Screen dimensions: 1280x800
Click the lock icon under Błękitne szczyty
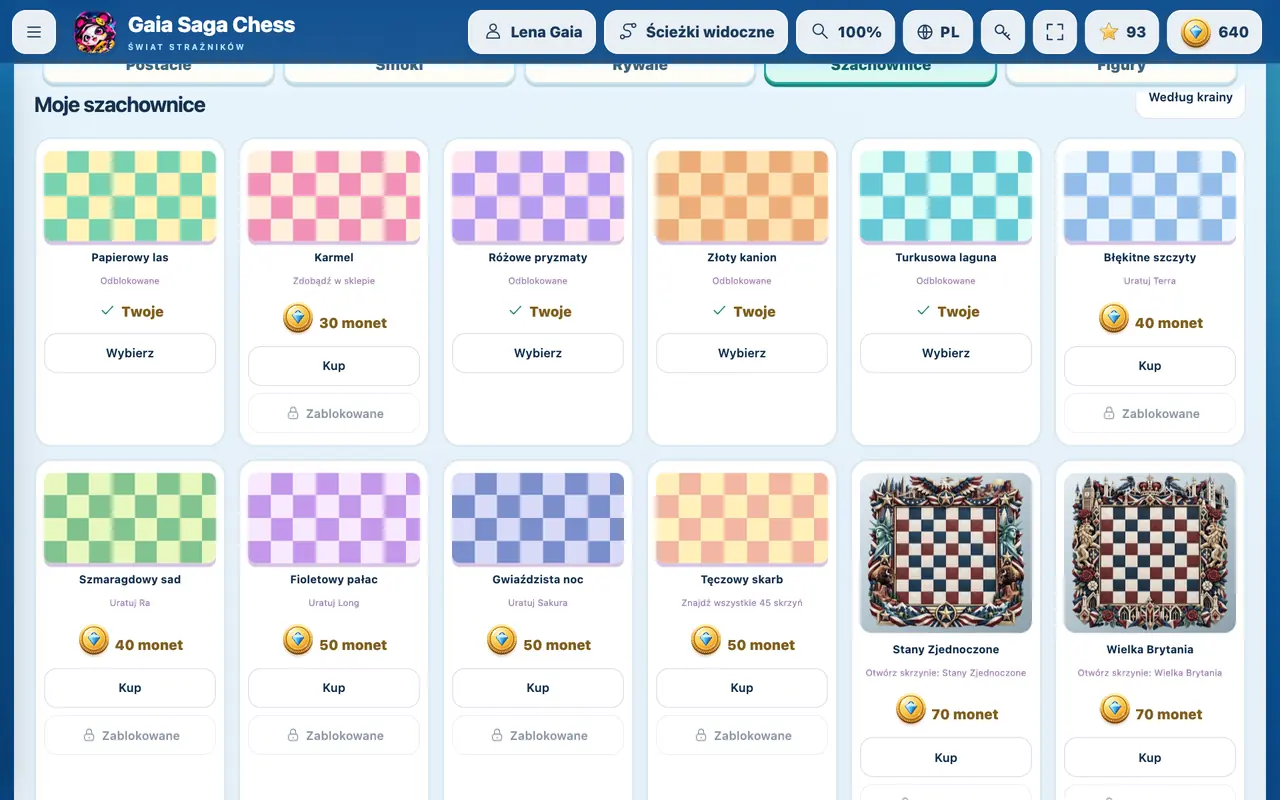1109,413
